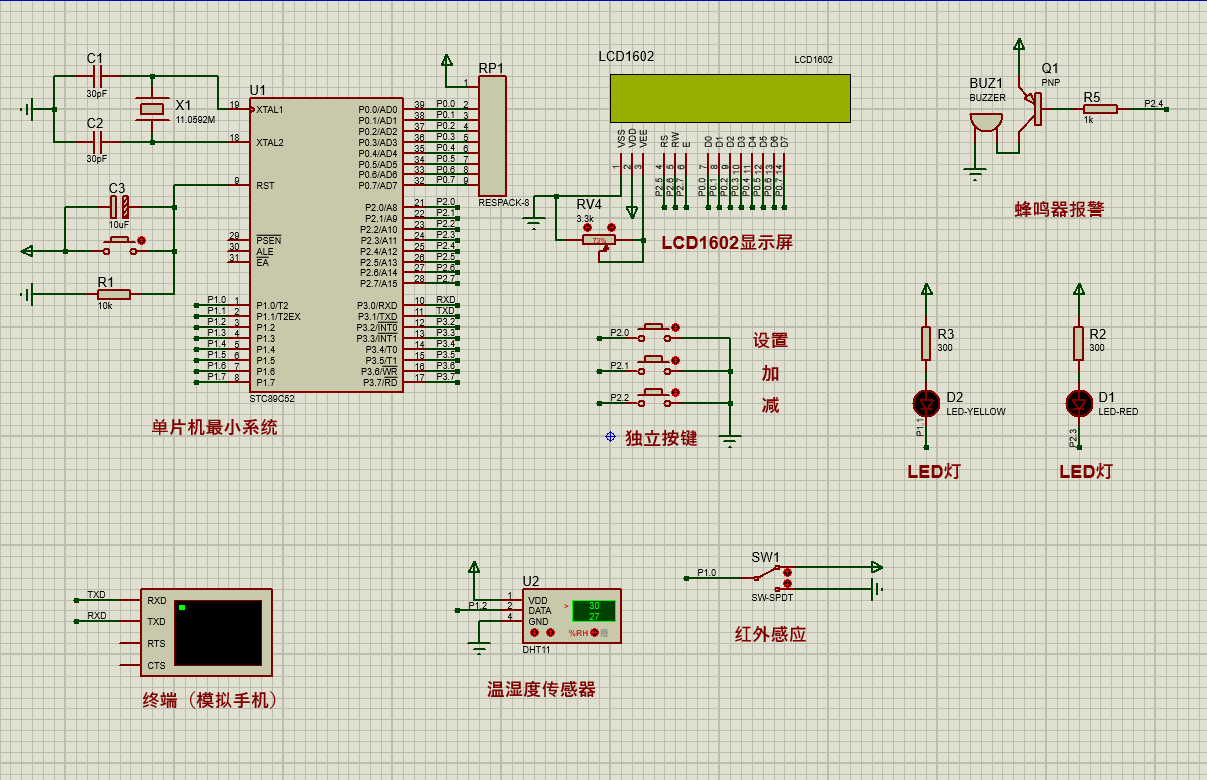Image resolution: width=1207 pixels, height=780 pixels.
Task: Click the RV4 potentiometer body showing 73%
Action: pyautogui.click(x=598, y=240)
